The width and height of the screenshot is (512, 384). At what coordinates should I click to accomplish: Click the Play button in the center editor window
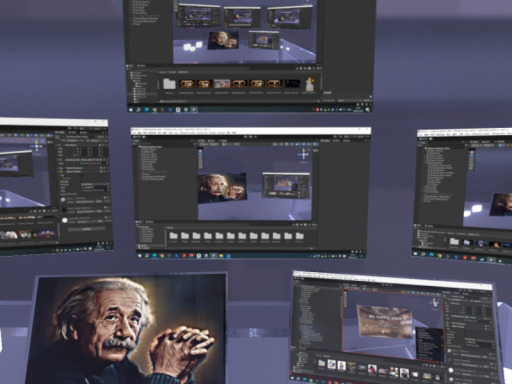click(246, 137)
